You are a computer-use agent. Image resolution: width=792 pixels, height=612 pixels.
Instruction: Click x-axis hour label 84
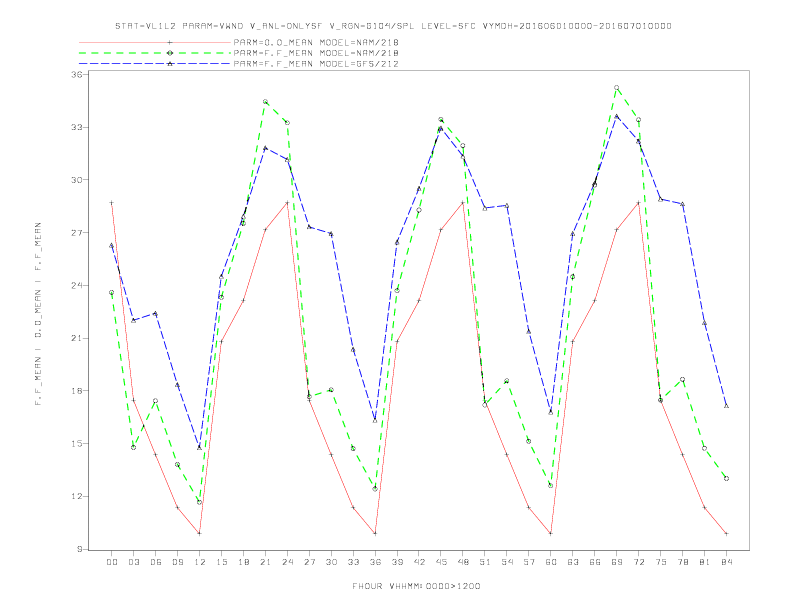[726, 562]
